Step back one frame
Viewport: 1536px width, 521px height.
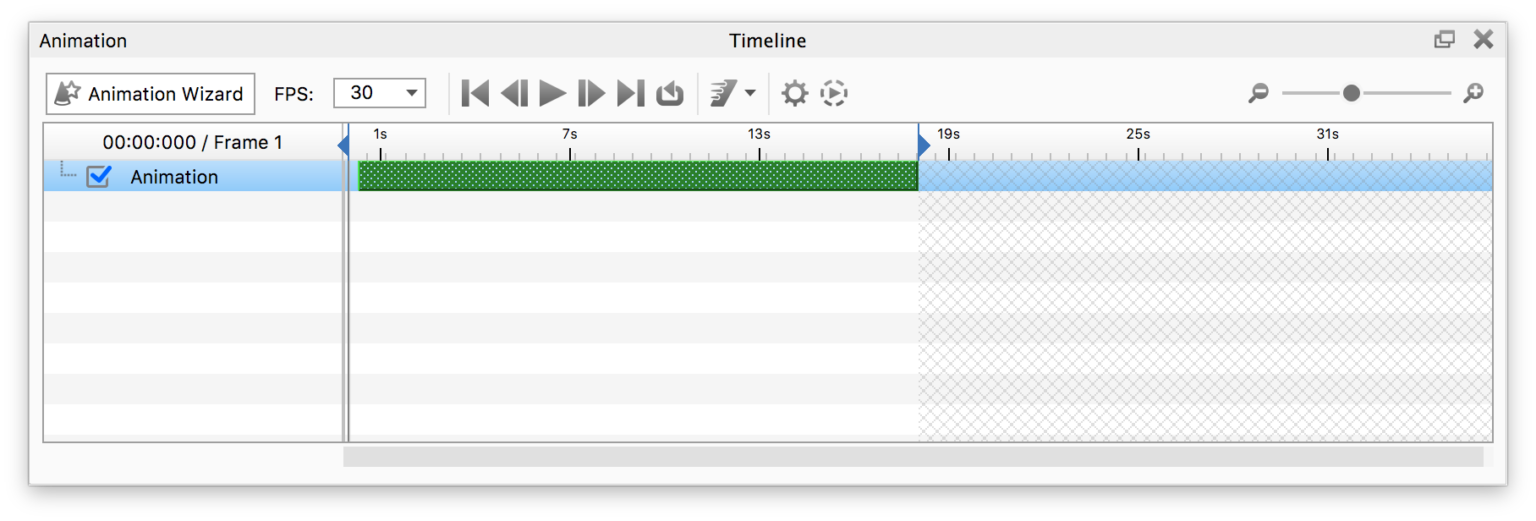click(514, 94)
